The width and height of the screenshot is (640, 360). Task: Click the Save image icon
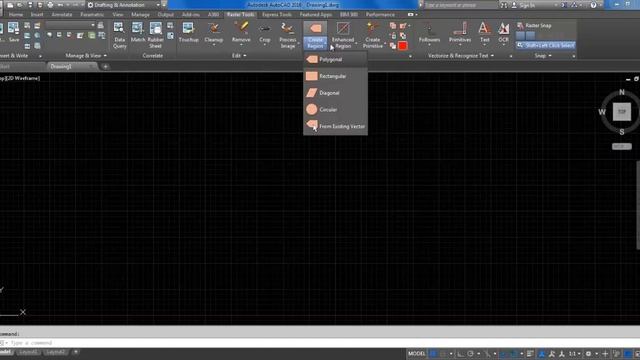(13, 33)
